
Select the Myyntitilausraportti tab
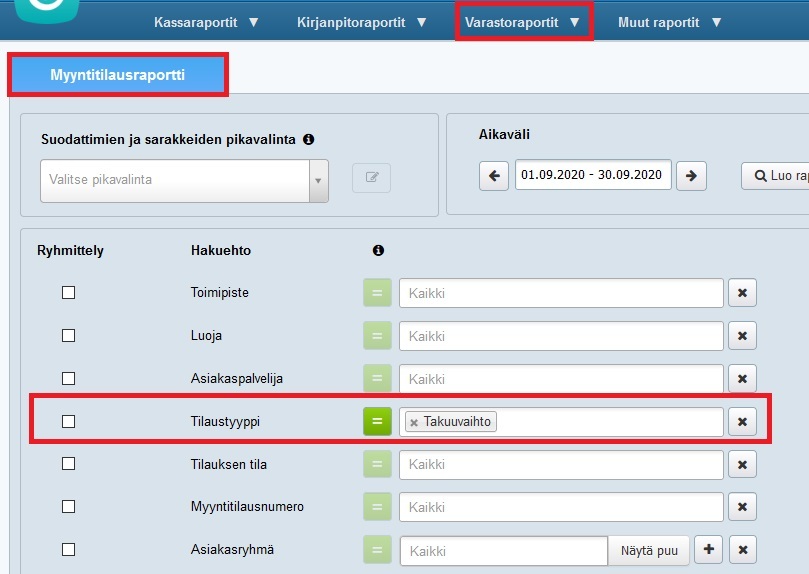[x=117, y=74]
